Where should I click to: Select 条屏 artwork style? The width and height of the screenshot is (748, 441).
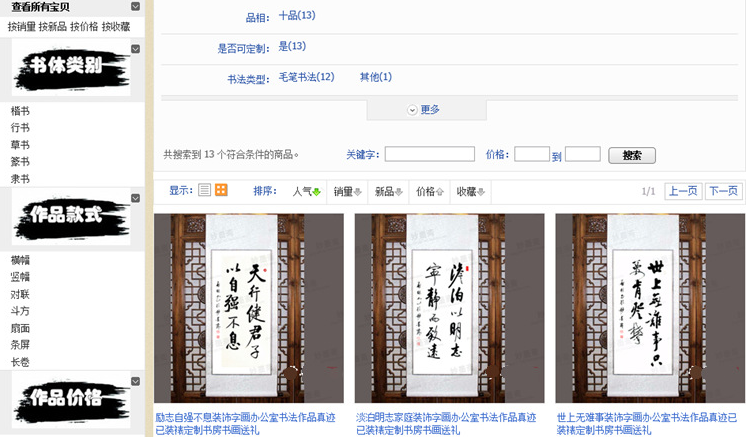[20, 345]
